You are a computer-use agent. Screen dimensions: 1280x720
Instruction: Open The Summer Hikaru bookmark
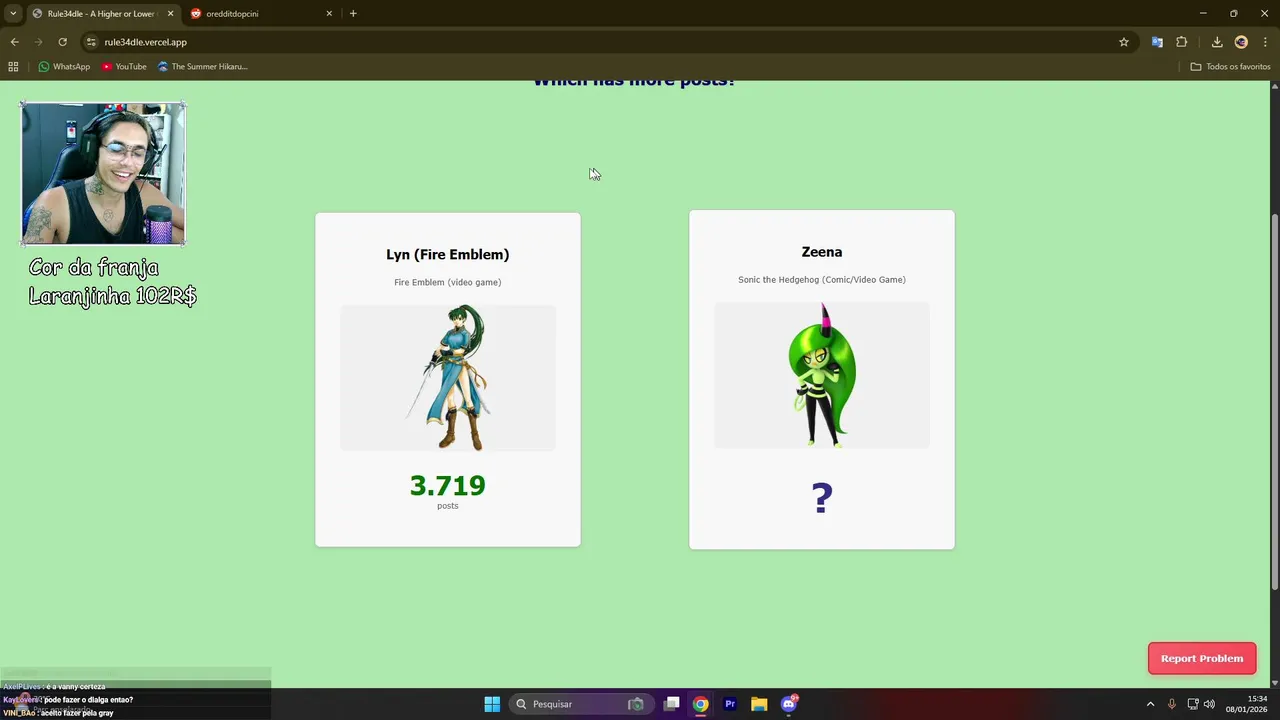202,67
